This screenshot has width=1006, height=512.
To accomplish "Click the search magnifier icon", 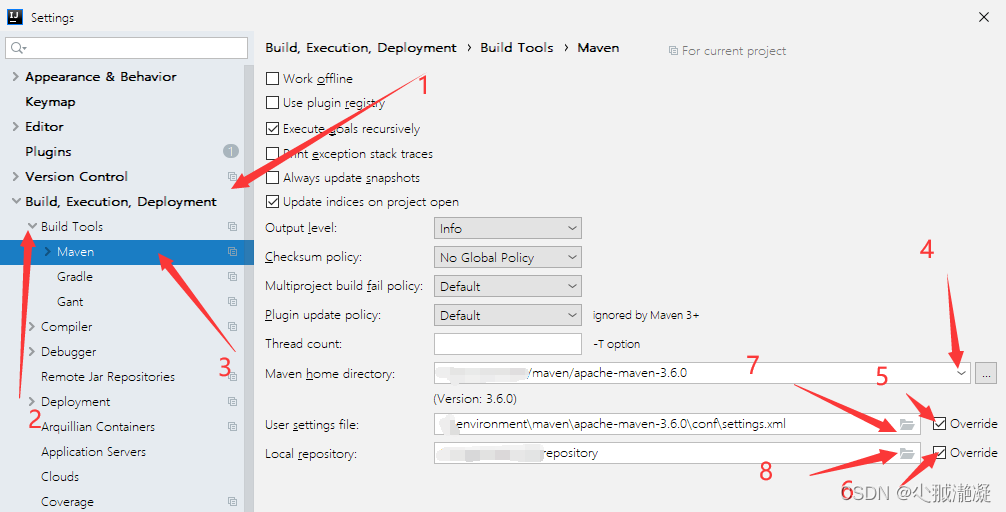I will tap(17, 48).
